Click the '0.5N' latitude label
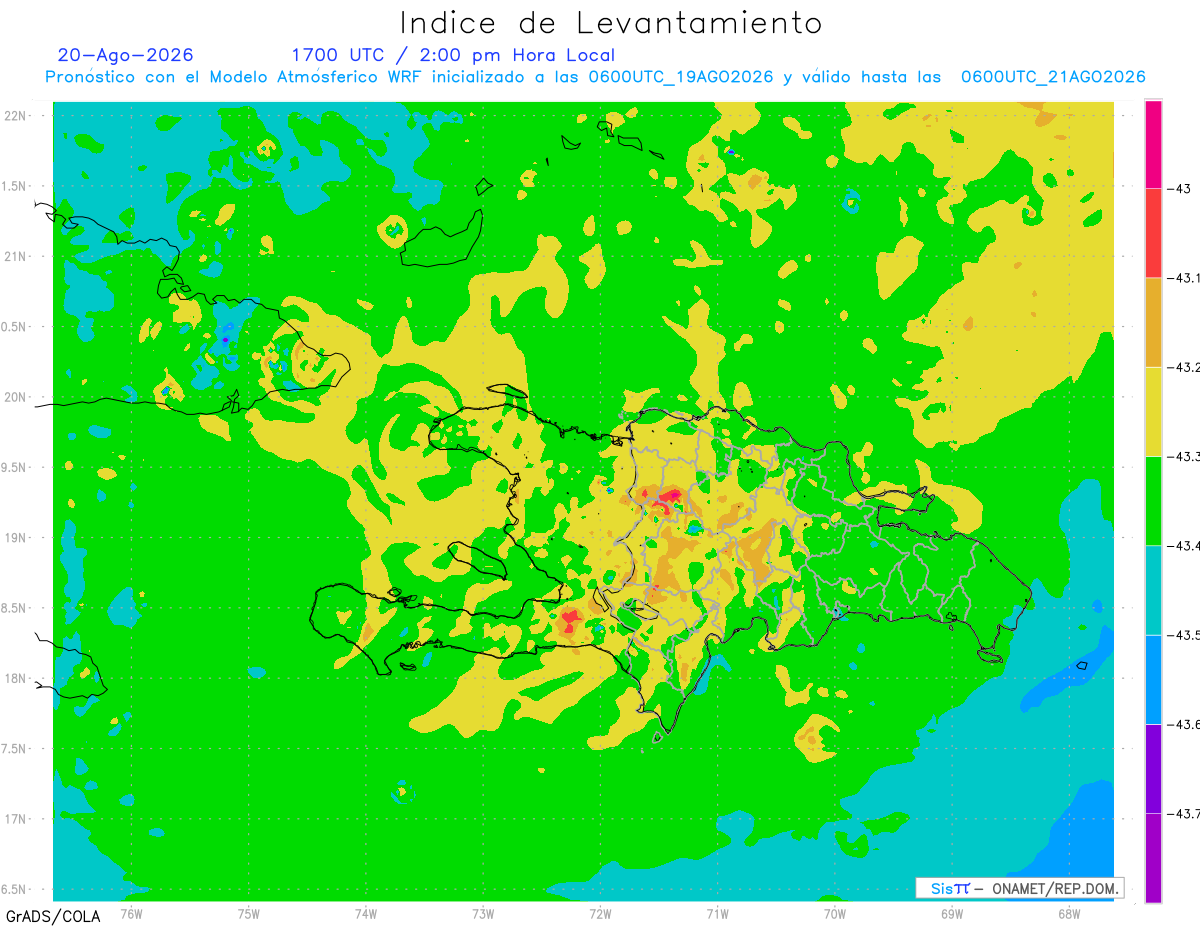This screenshot has height=927, width=1200. [x=15, y=327]
